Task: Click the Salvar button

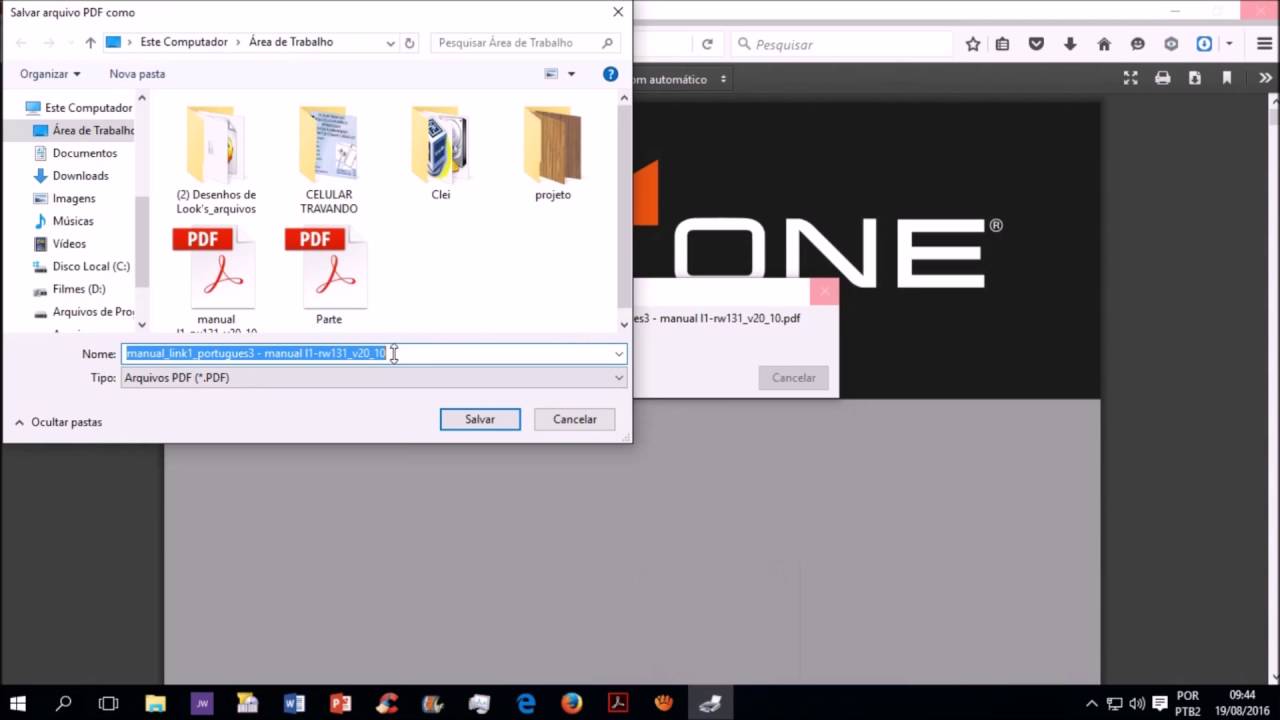Action: tap(480, 419)
